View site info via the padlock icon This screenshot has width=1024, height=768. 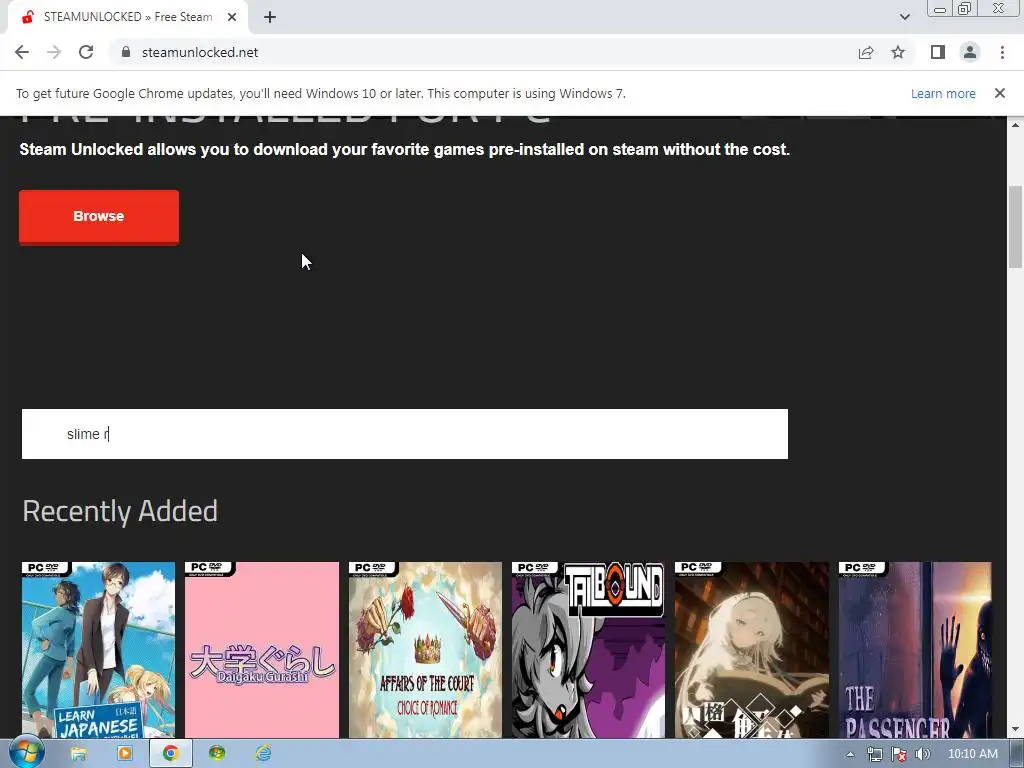pyautogui.click(x=126, y=52)
